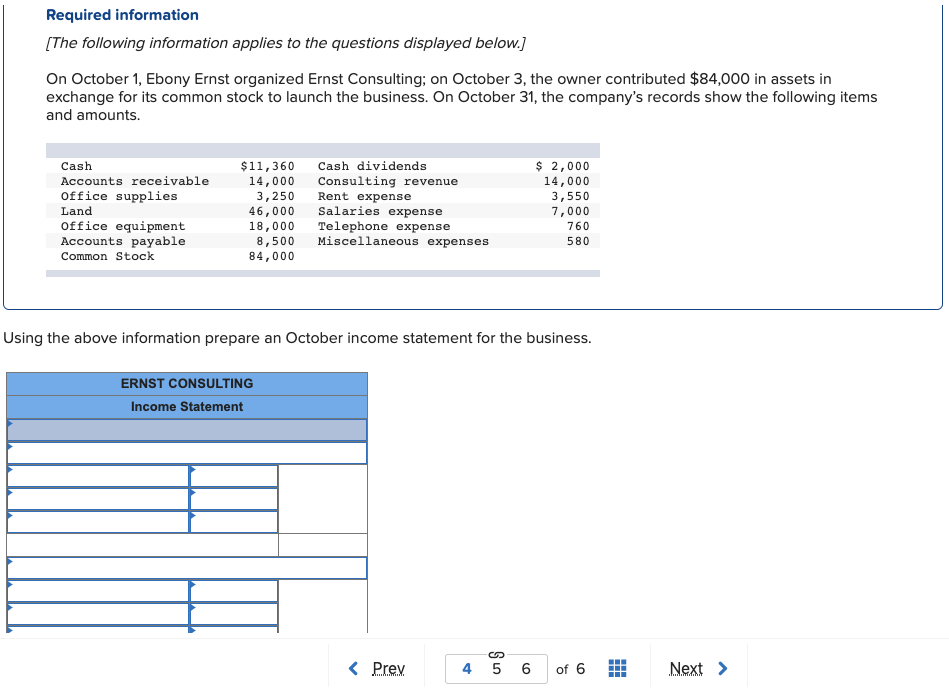Click the '46,000' Land amount
This screenshot has width=949, height=697.
[x=271, y=211]
